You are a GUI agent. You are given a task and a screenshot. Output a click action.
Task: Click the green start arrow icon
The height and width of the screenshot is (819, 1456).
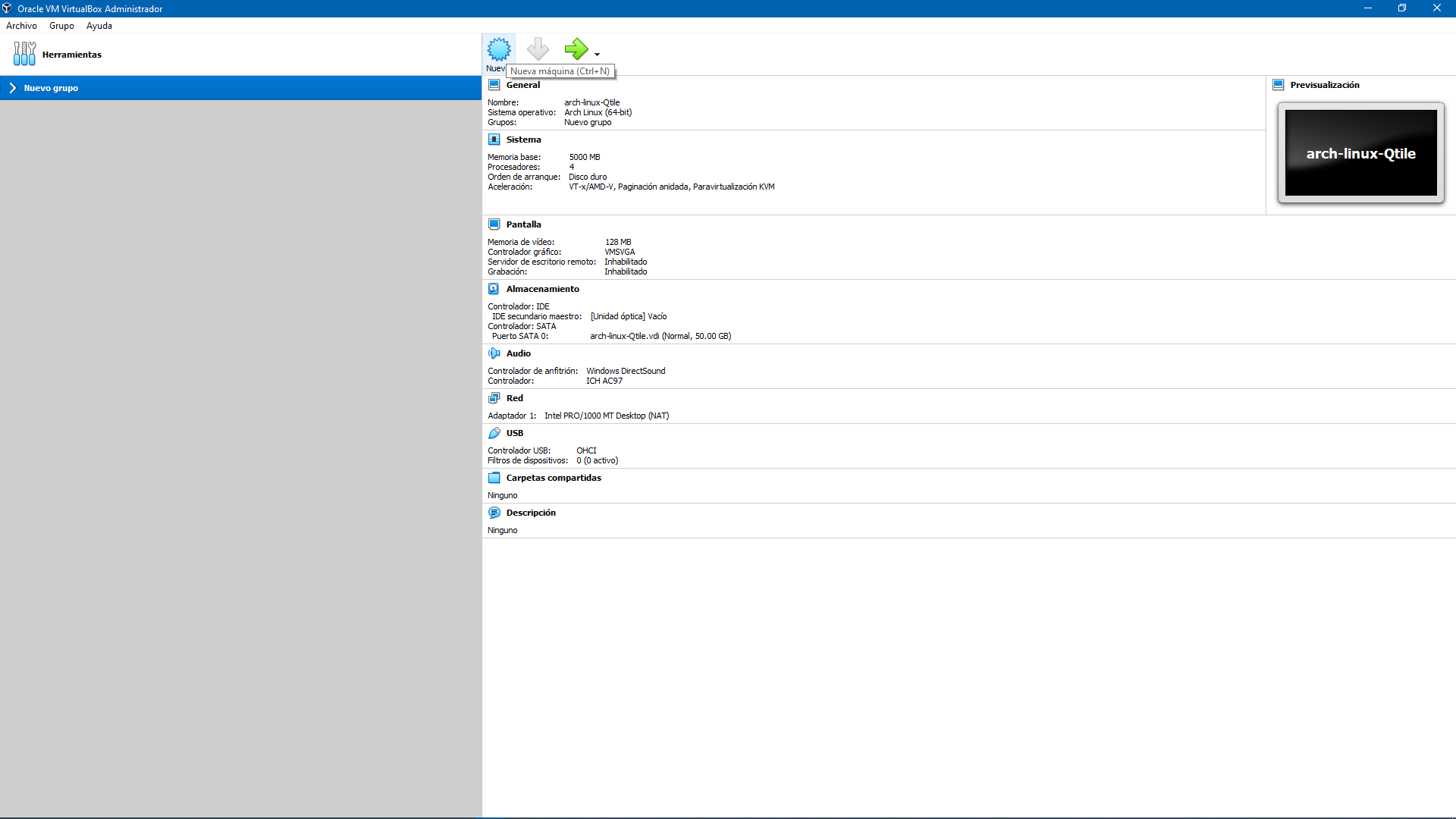pyautogui.click(x=576, y=49)
